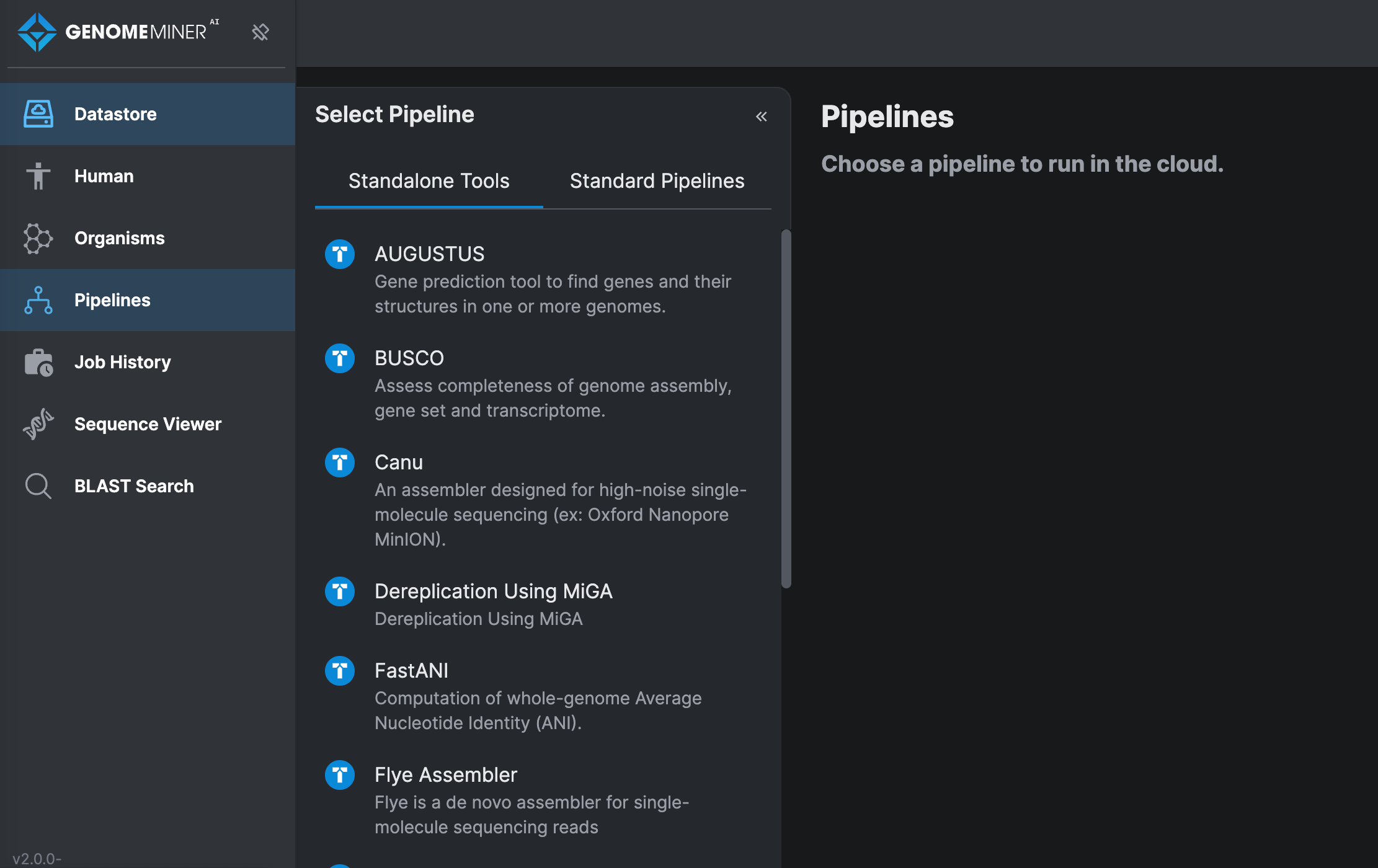
Task: Switch to the Standard Pipelines tab
Action: click(x=657, y=181)
